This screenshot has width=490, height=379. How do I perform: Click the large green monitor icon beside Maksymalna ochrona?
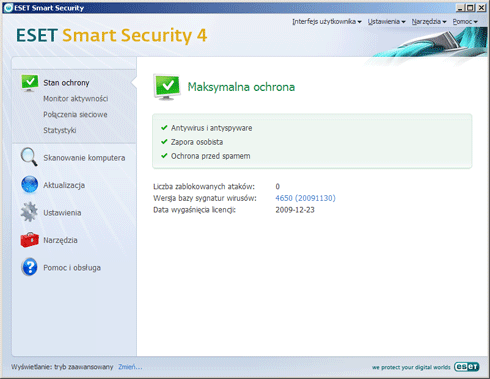click(x=167, y=87)
